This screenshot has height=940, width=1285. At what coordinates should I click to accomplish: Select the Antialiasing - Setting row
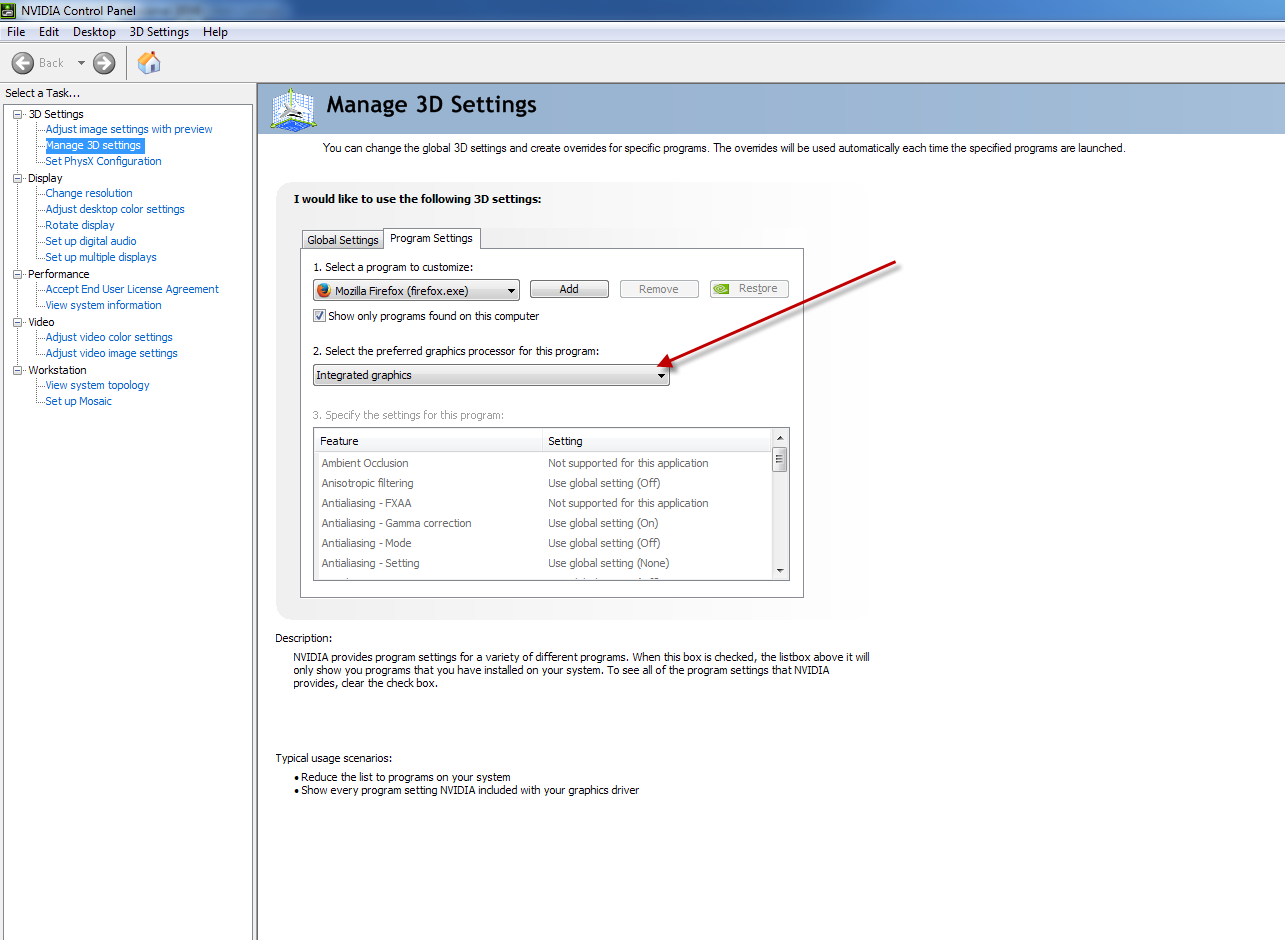pos(543,563)
